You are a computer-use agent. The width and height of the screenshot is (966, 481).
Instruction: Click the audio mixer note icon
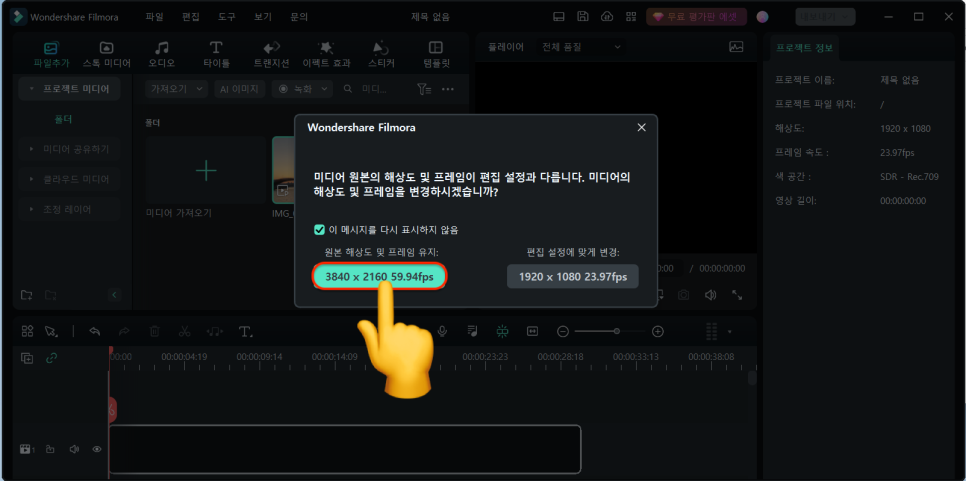tap(473, 331)
